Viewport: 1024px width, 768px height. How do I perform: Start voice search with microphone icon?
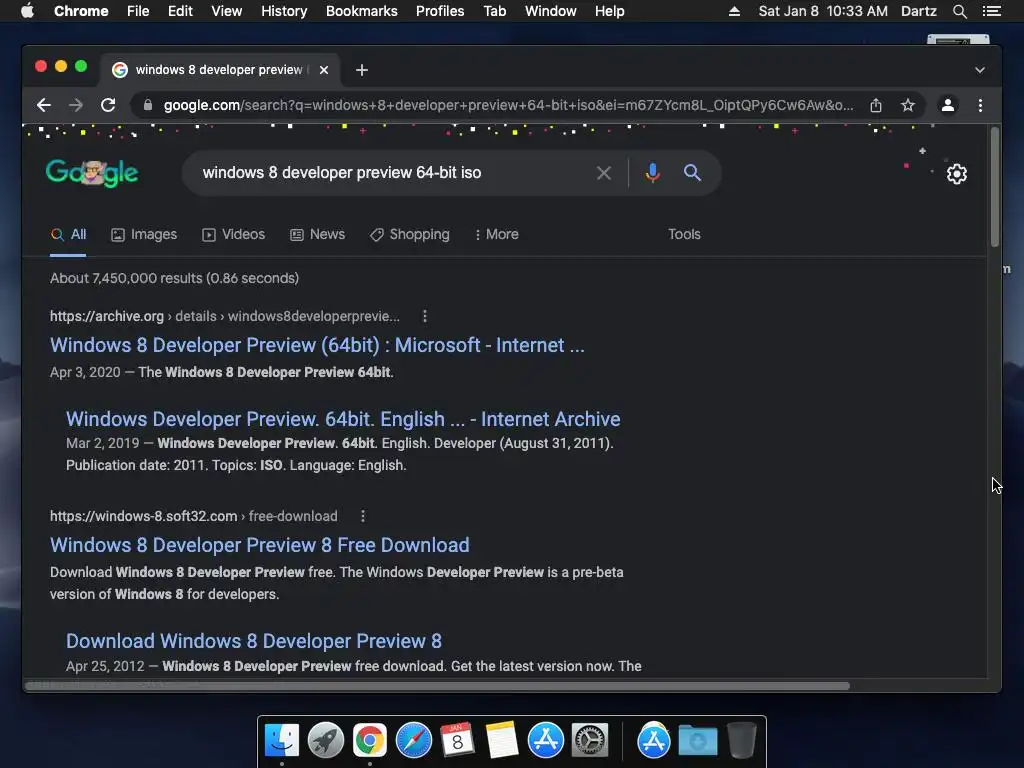coord(652,173)
